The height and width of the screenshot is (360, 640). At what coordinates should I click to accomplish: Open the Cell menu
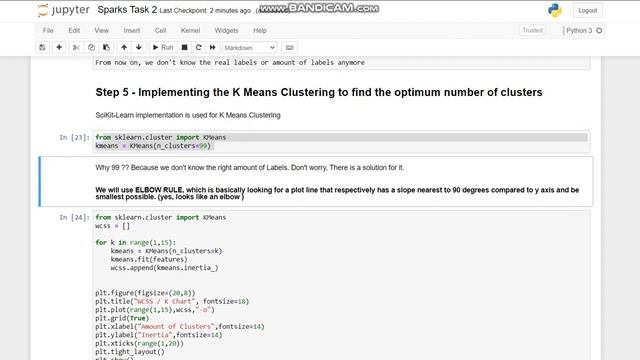click(x=160, y=31)
